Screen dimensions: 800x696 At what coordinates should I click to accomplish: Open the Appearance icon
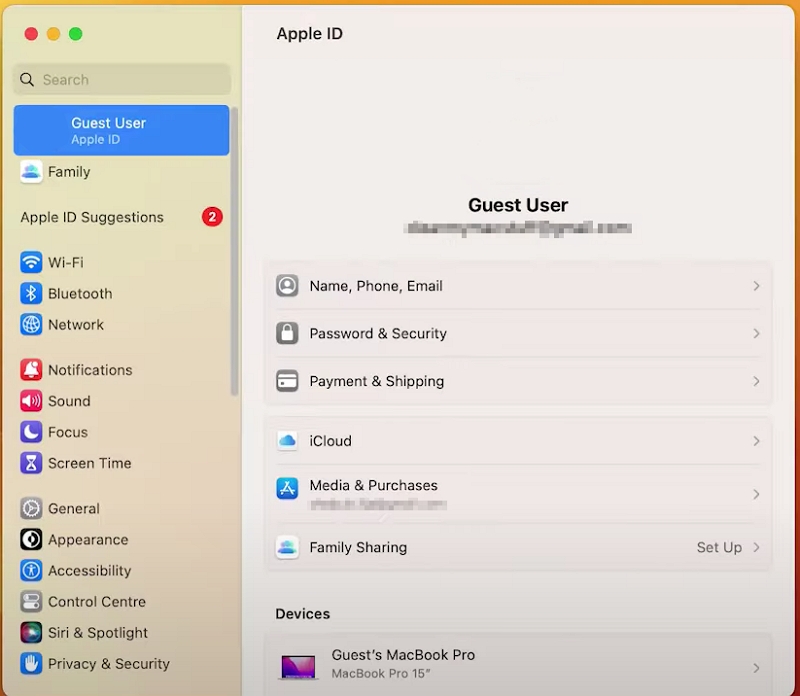pyautogui.click(x=31, y=539)
